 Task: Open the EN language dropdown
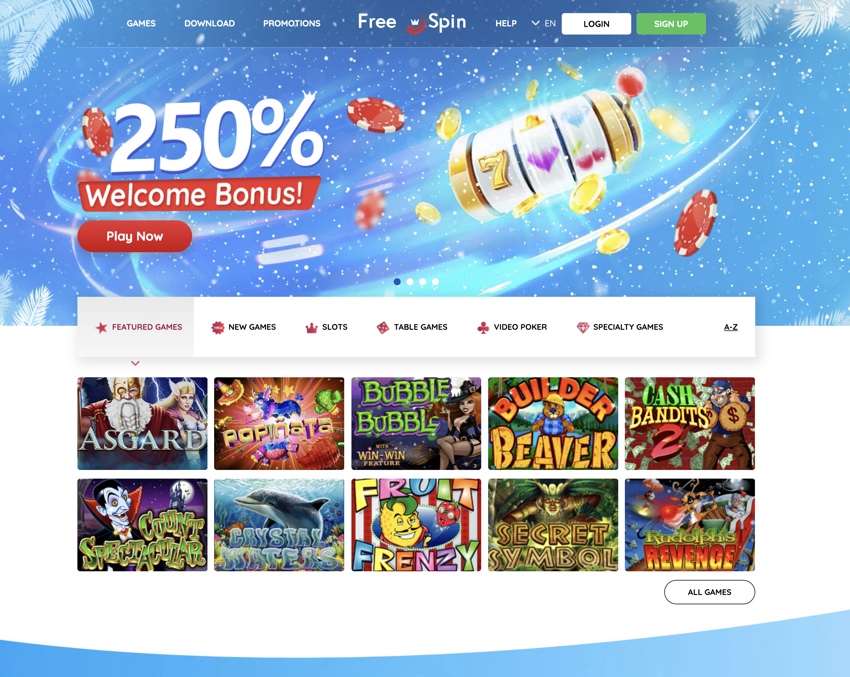coord(544,23)
